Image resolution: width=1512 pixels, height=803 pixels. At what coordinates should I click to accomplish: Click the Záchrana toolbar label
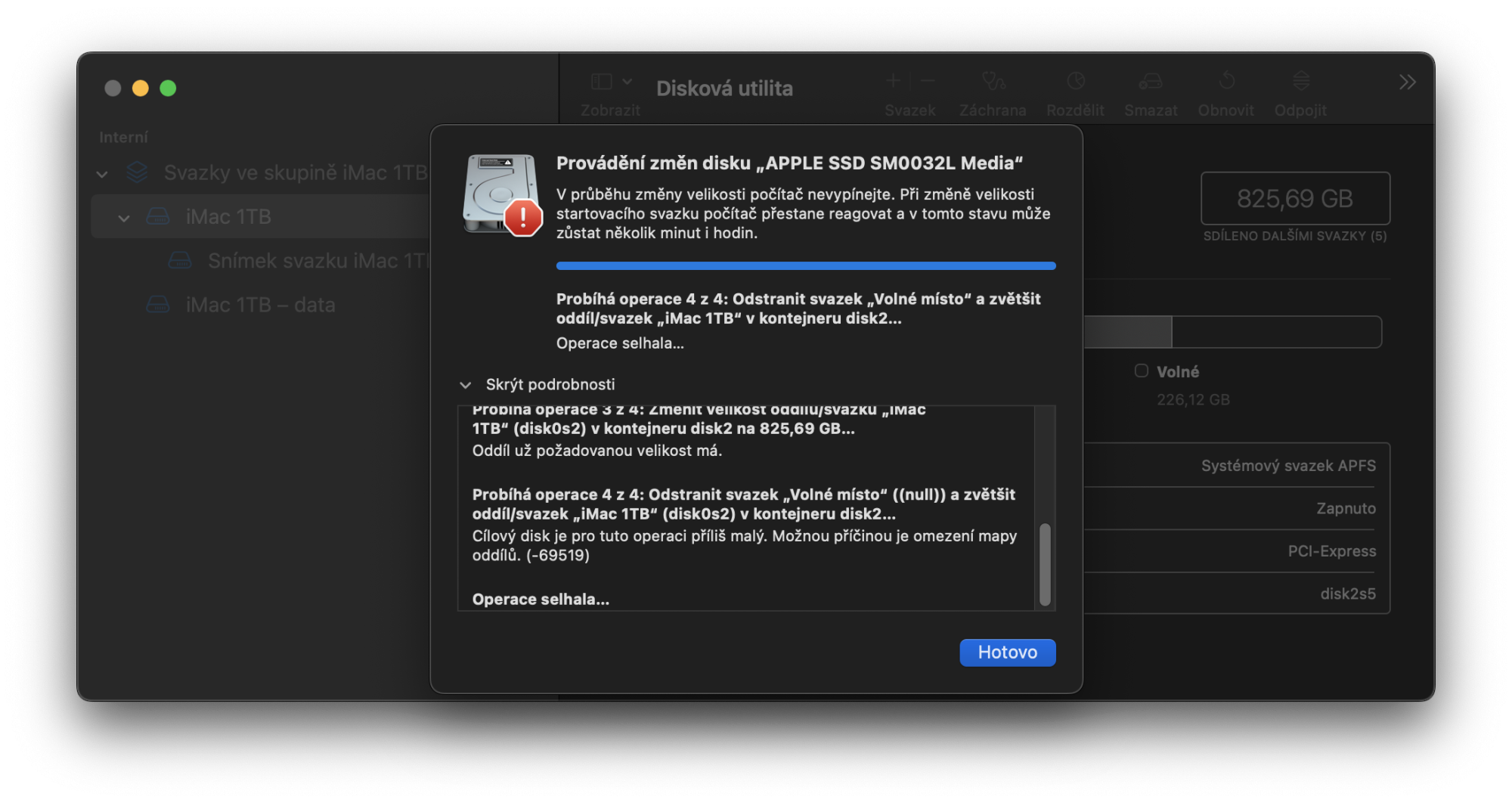[x=993, y=110]
